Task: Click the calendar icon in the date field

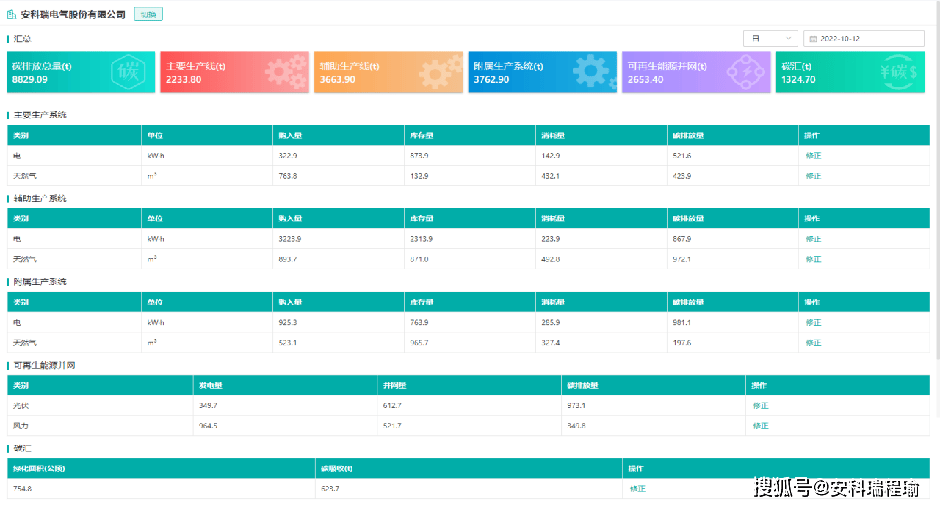Action: tap(813, 38)
